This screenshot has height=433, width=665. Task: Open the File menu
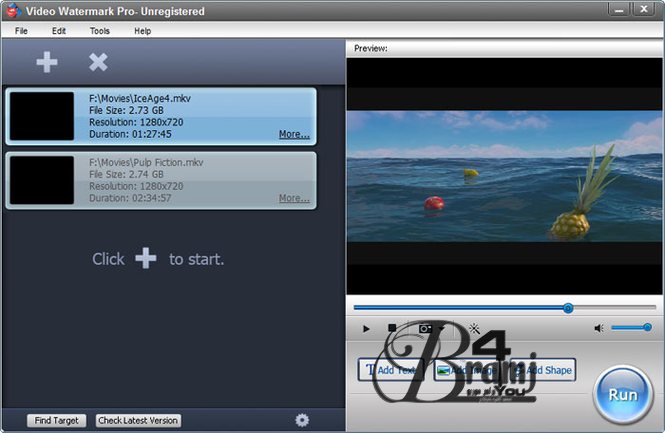pos(21,31)
